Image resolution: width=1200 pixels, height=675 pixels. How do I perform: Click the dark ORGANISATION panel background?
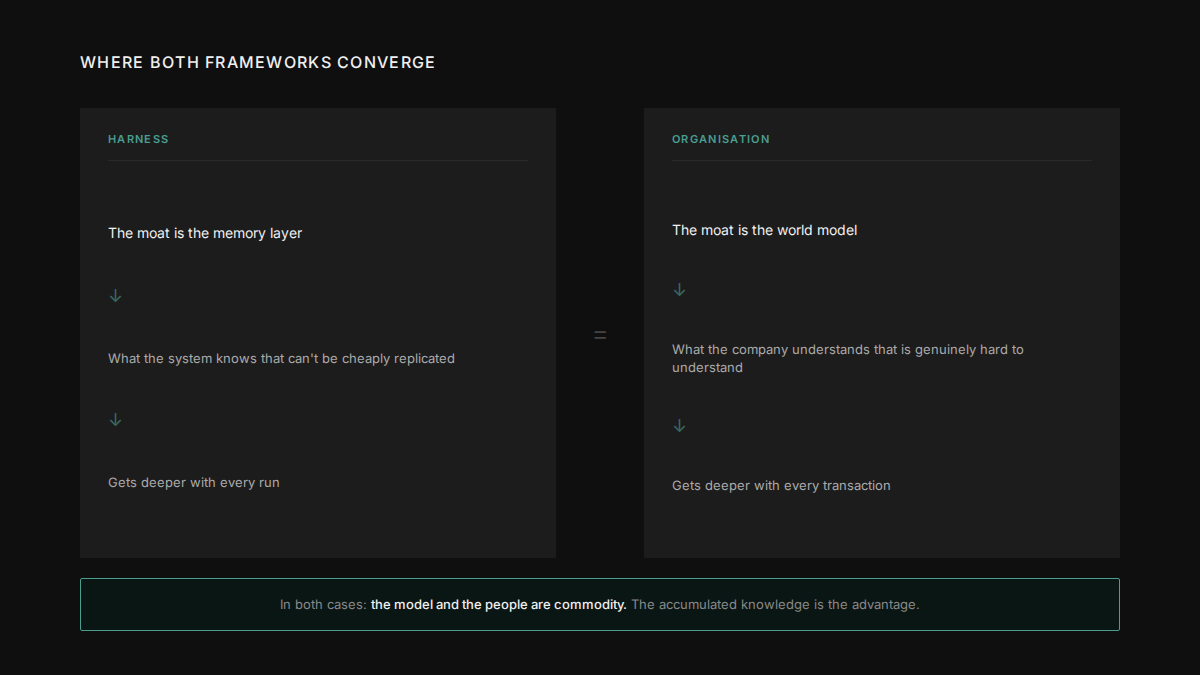pos(881,530)
